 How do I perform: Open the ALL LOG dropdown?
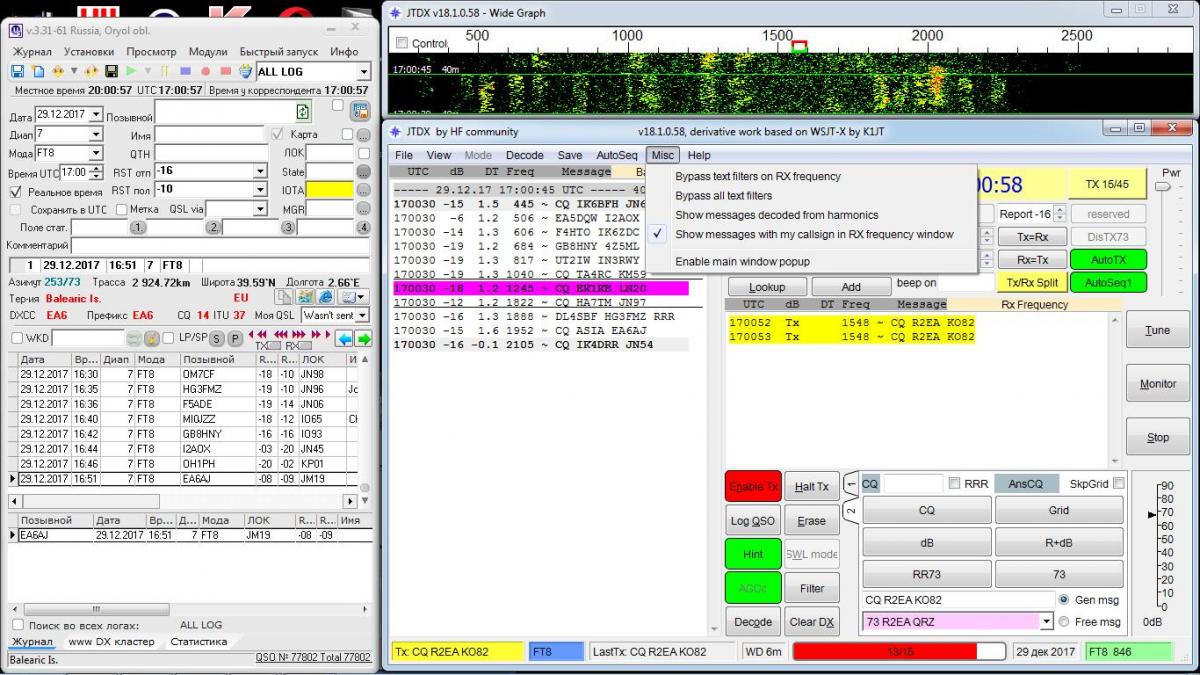[x=363, y=72]
